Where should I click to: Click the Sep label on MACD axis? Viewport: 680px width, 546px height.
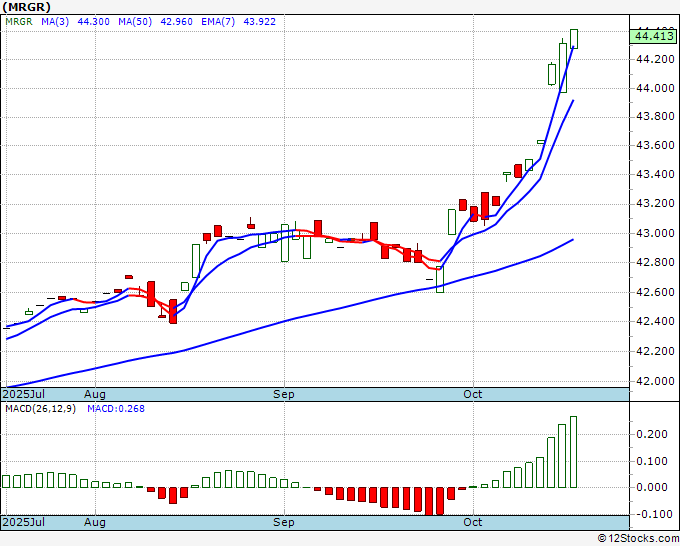(284, 522)
